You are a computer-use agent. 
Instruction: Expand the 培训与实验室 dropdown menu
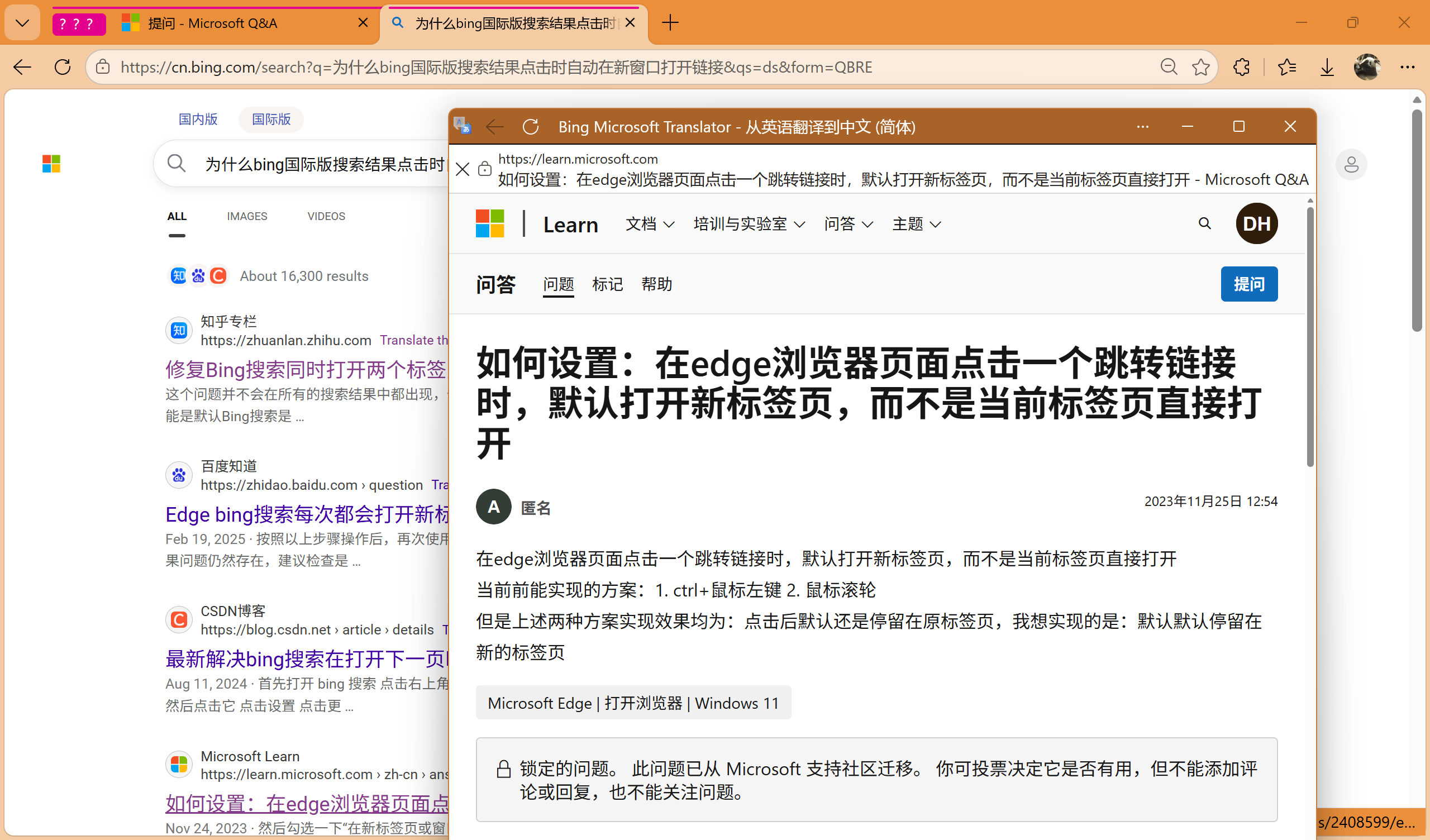point(749,224)
